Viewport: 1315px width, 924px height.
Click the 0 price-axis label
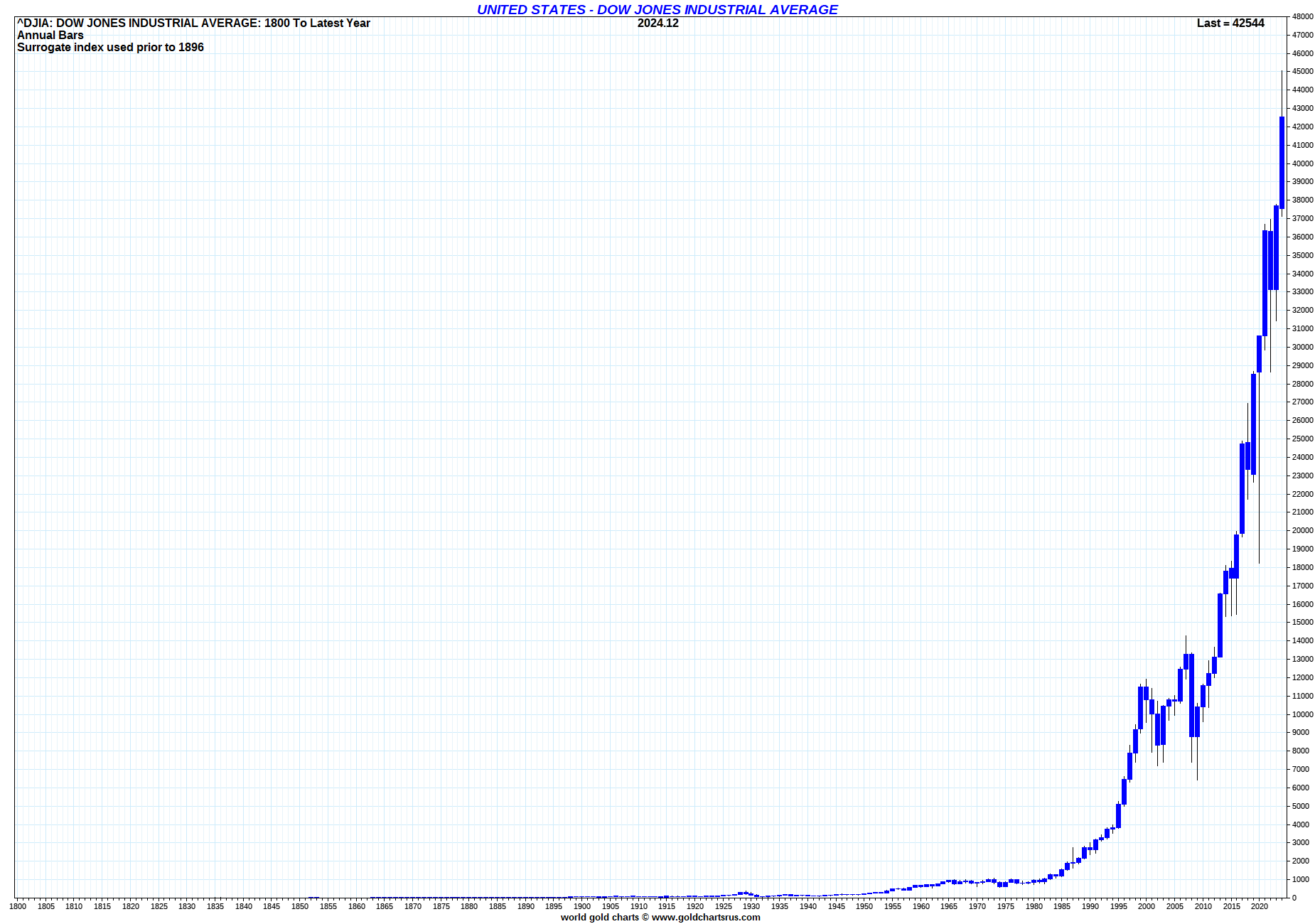(x=1294, y=898)
